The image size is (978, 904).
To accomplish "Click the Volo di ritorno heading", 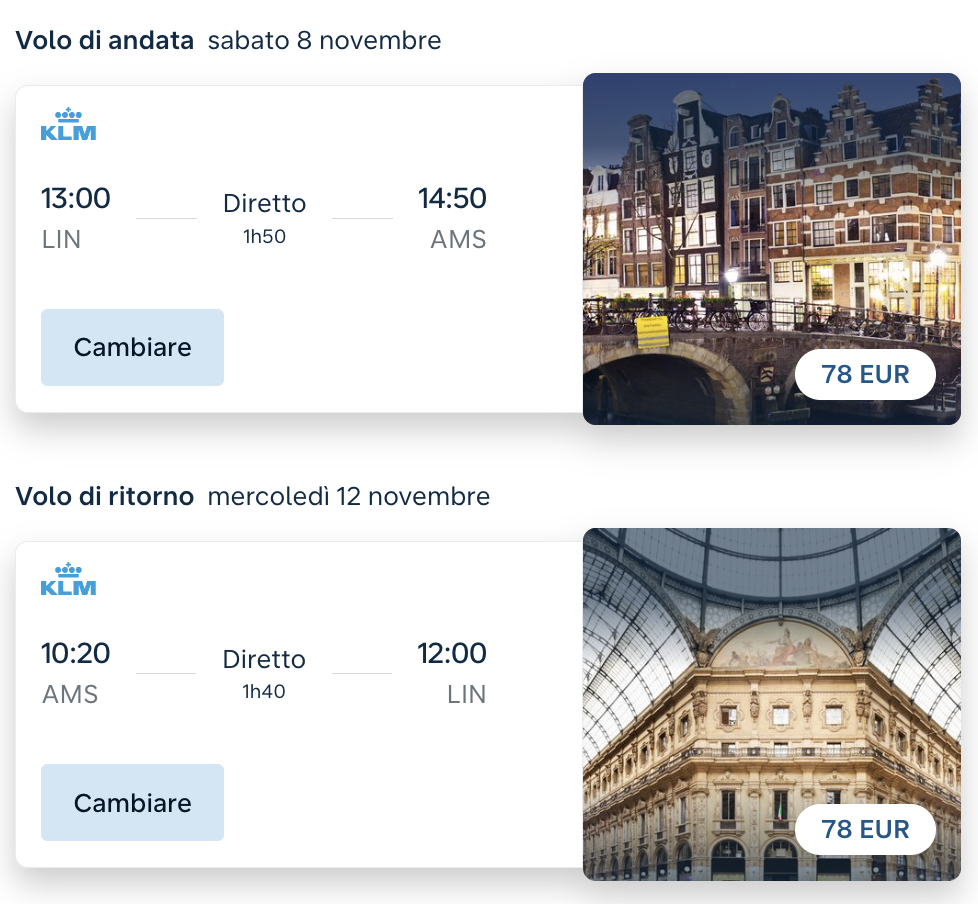I will click(105, 497).
